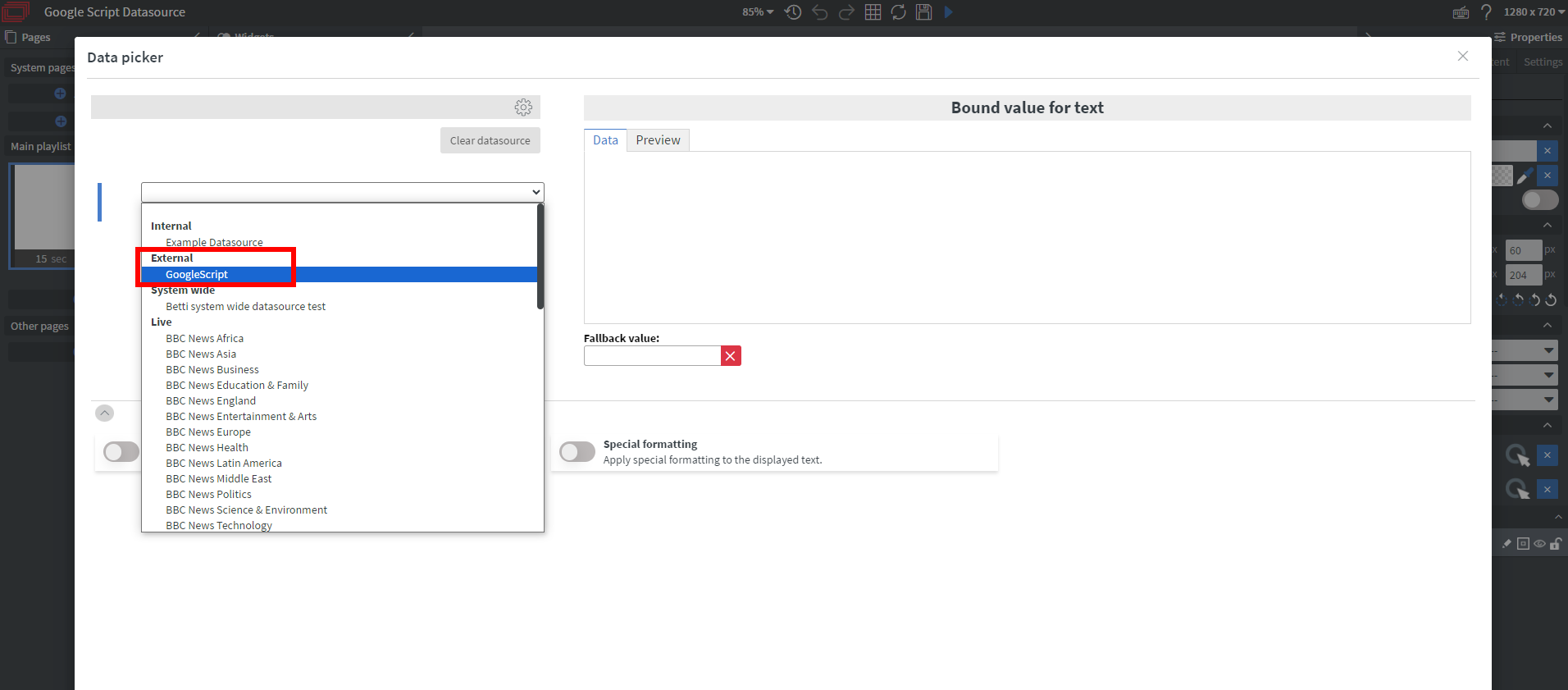Click the Main playlist label
This screenshot has height=690, width=1568.
[x=41, y=146]
